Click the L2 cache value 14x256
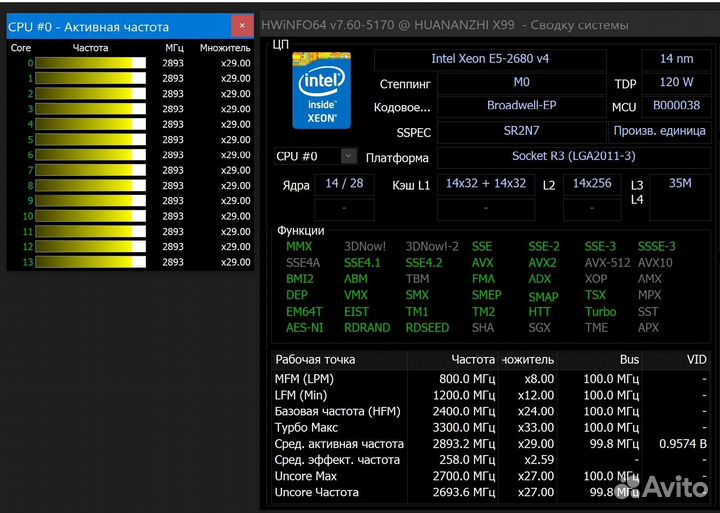720x513 pixels. click(x=592, y=184)
